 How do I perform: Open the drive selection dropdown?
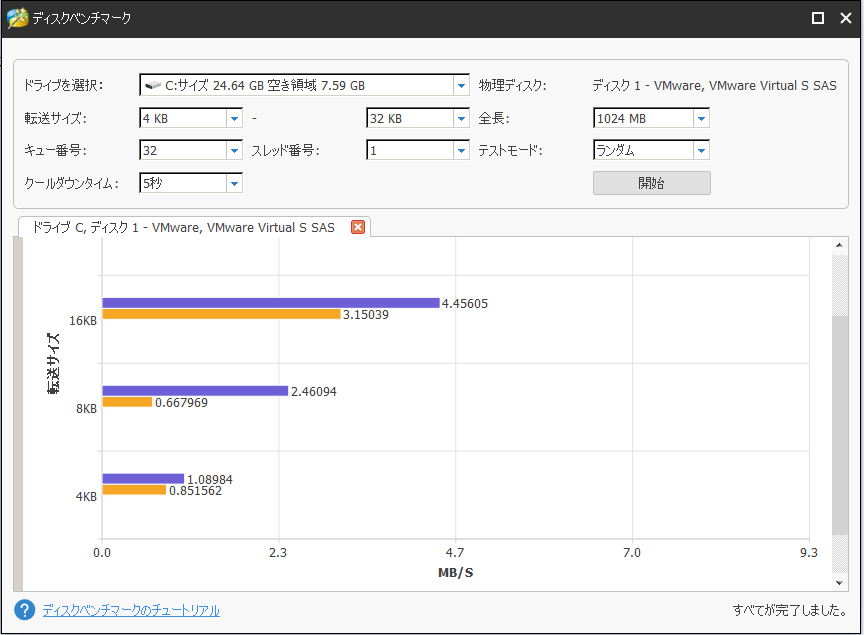click(461, 86)
